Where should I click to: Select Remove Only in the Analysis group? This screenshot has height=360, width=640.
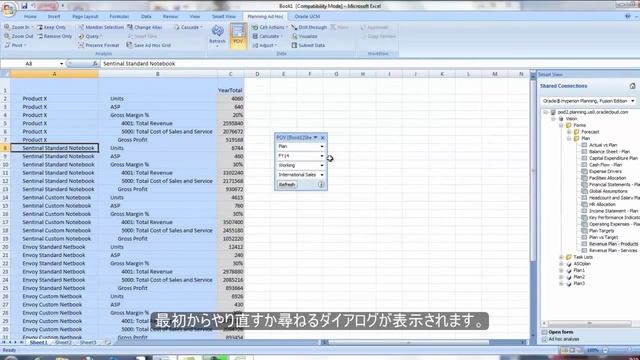(54, 36)
